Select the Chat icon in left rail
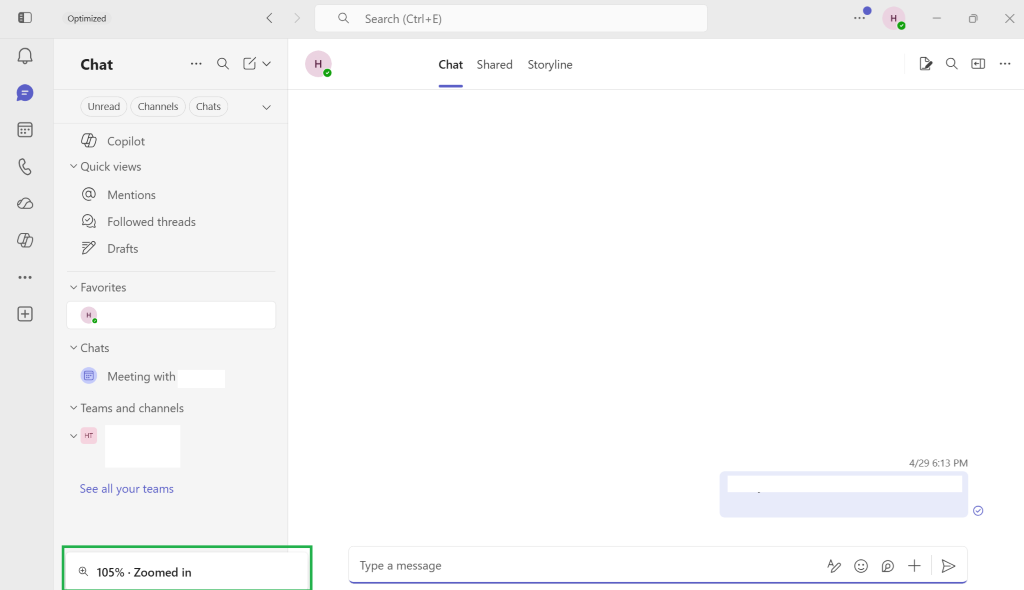The height and width of the screenshot is (590, 1024). (x=25, y=93)
